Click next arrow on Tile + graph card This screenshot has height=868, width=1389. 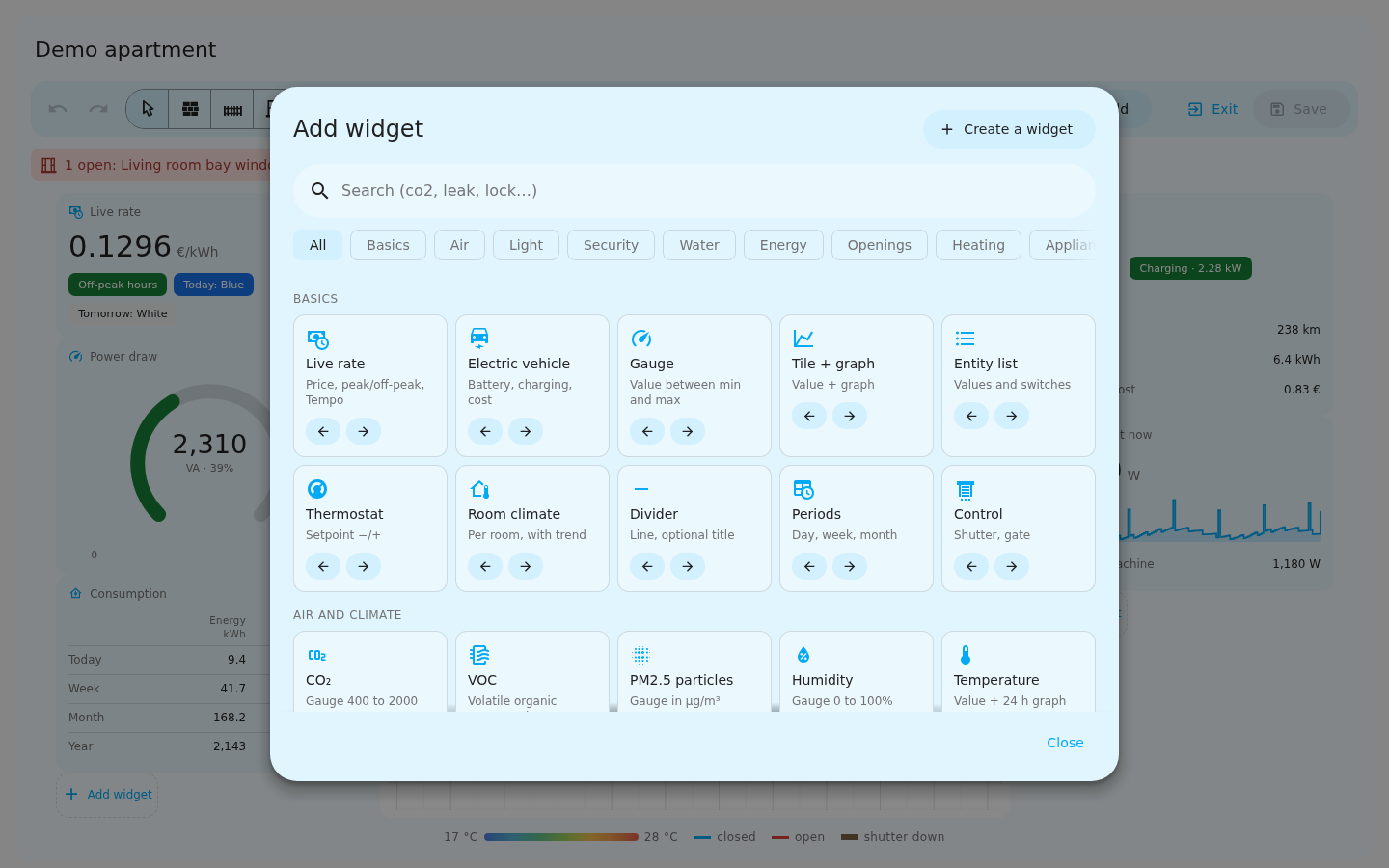[850, 416]
